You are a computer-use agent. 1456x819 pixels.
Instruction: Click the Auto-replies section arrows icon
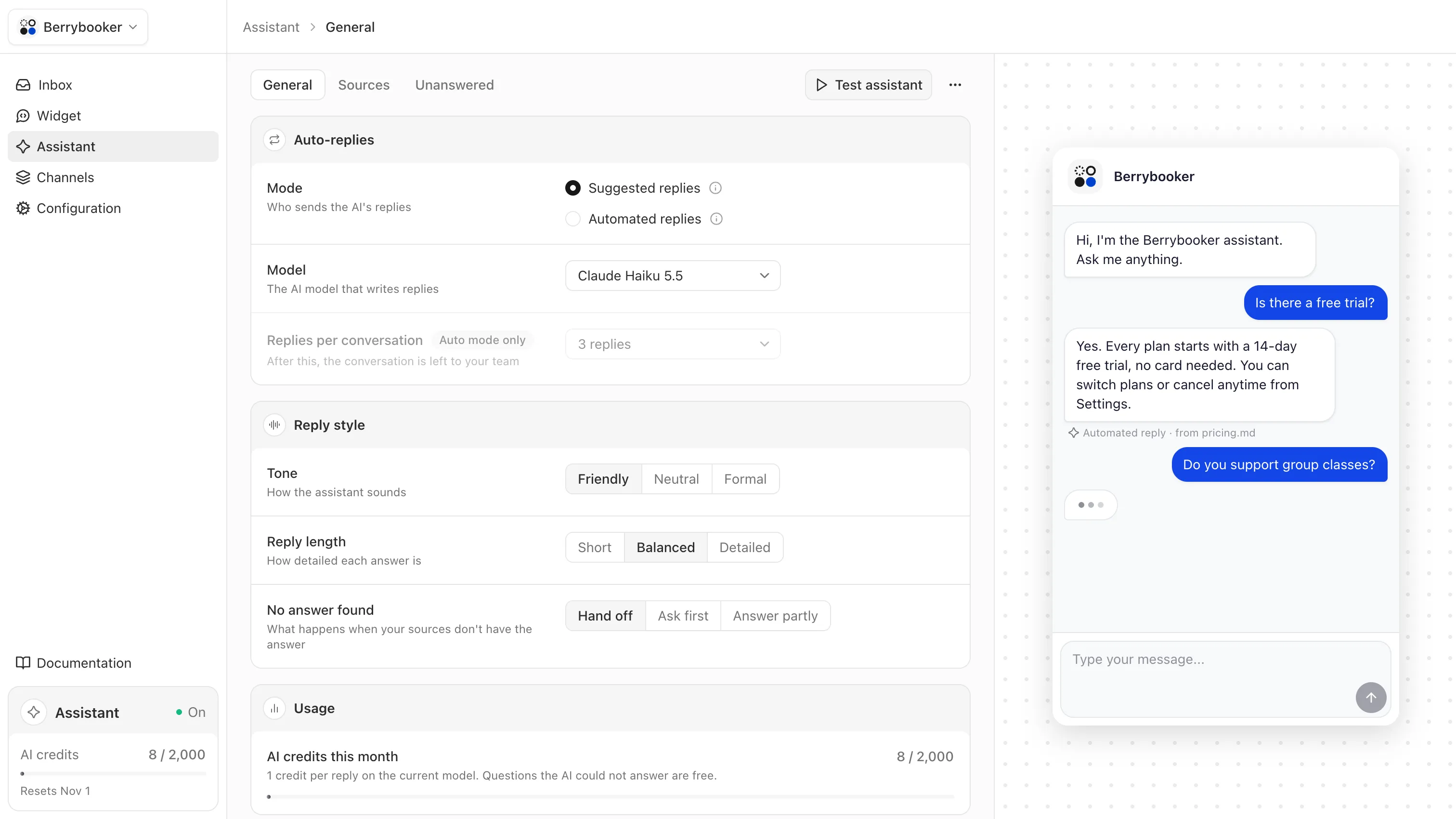(275, 140)
